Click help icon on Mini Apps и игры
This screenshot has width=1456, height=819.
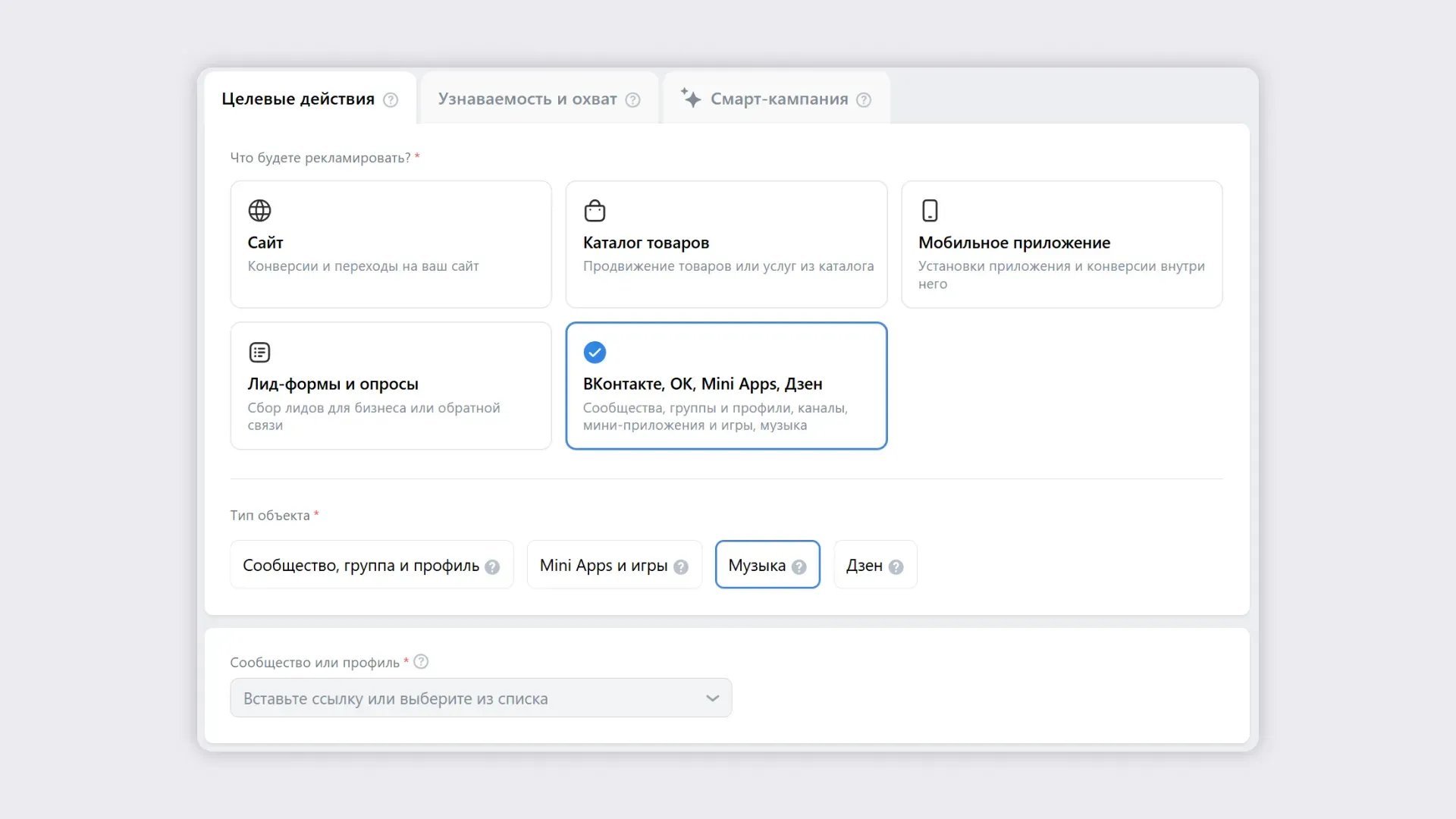(681, 567)
